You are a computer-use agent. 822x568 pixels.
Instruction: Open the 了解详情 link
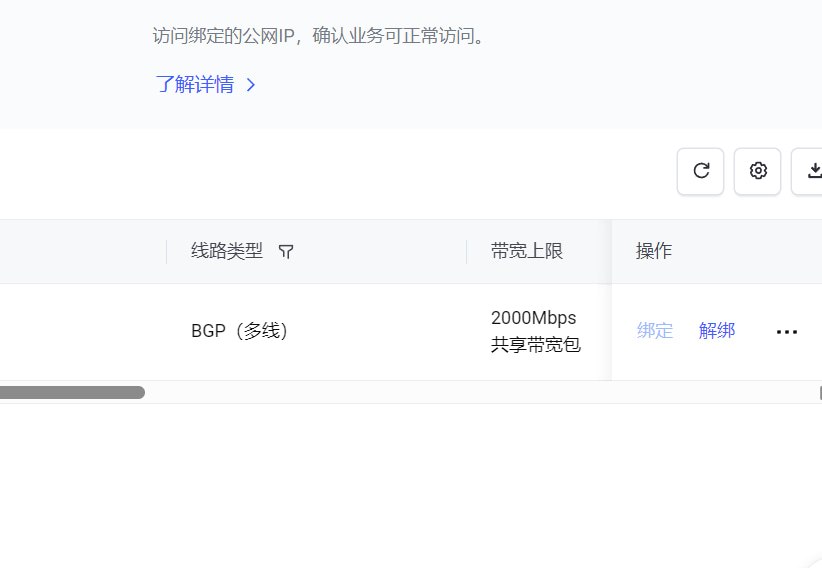(x=194, y=84)
